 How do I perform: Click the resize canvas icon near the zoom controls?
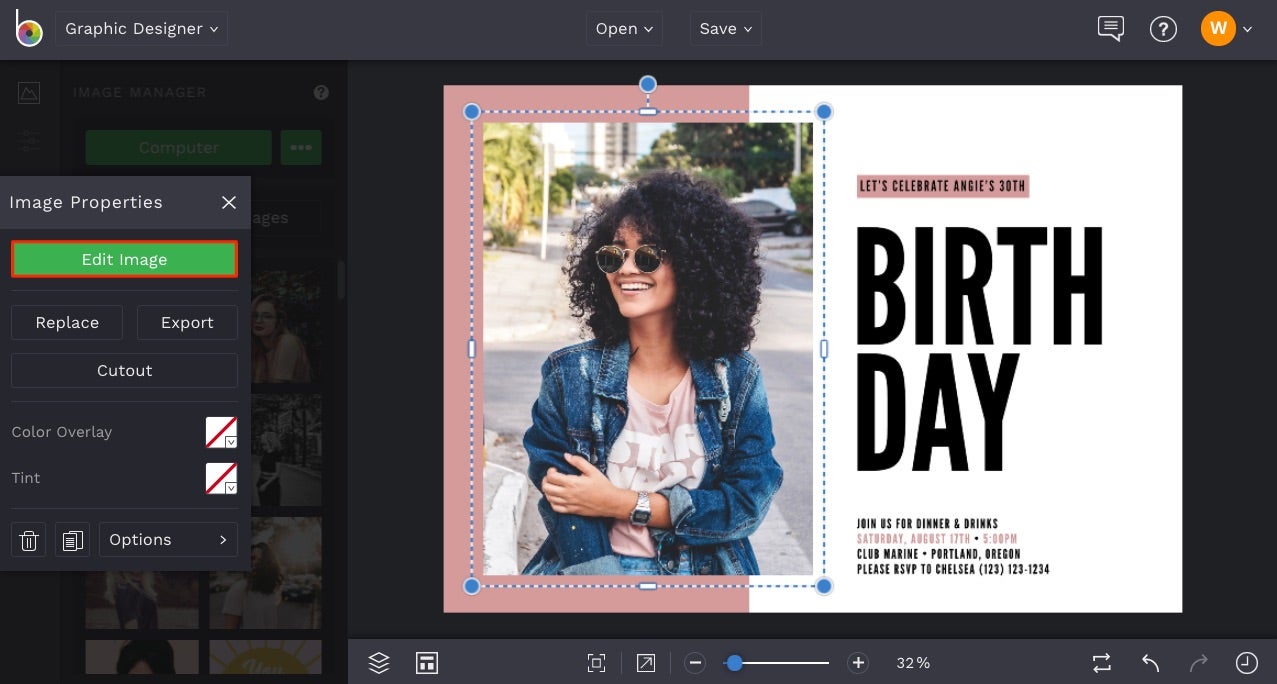coord(645,662)
